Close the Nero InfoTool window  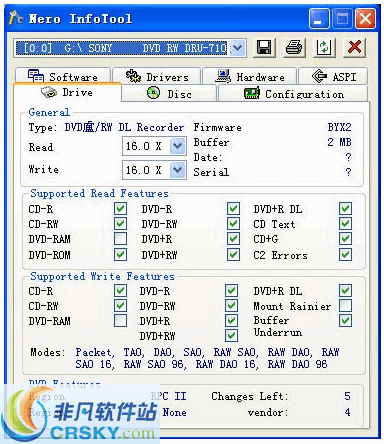[x=365, y=19]
